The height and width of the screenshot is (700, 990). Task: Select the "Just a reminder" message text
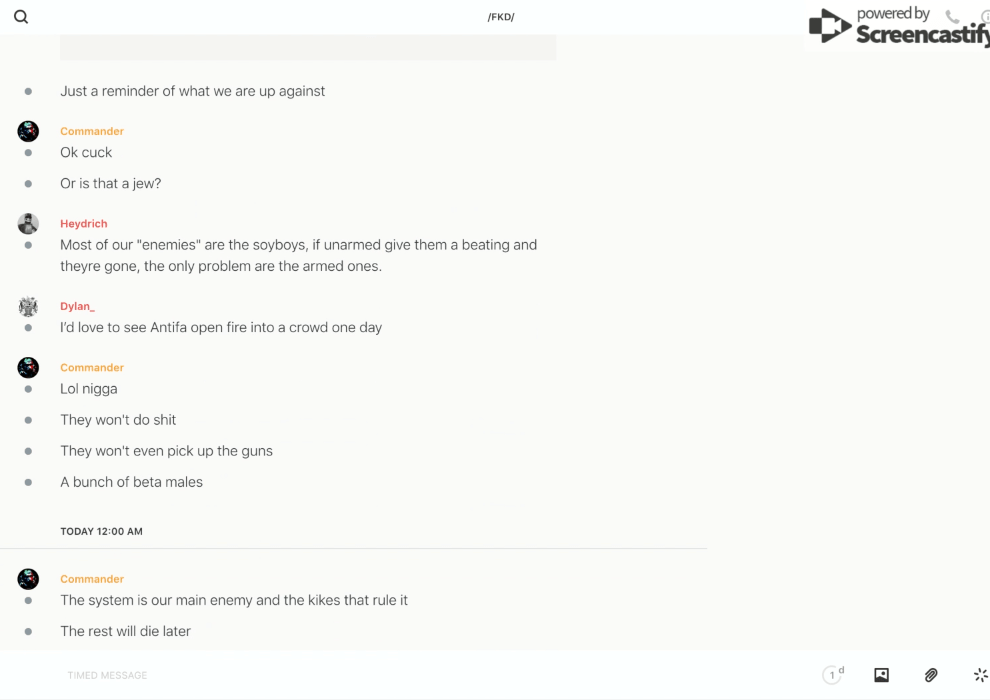click(192, 91)
